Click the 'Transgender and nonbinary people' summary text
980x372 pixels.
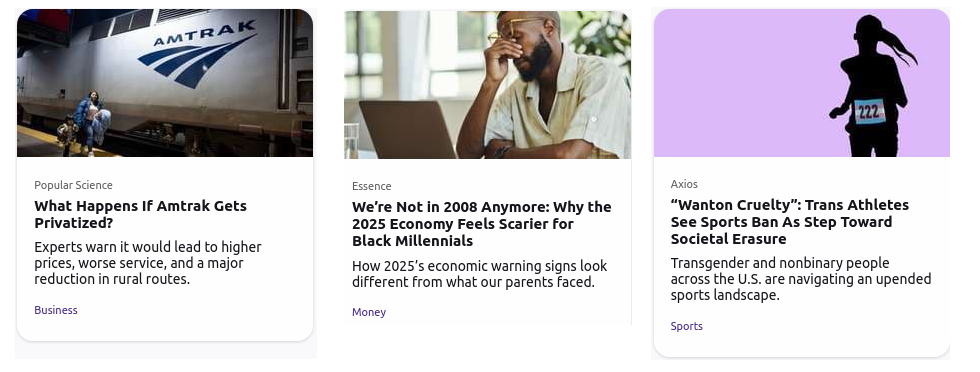pos(801,279)
